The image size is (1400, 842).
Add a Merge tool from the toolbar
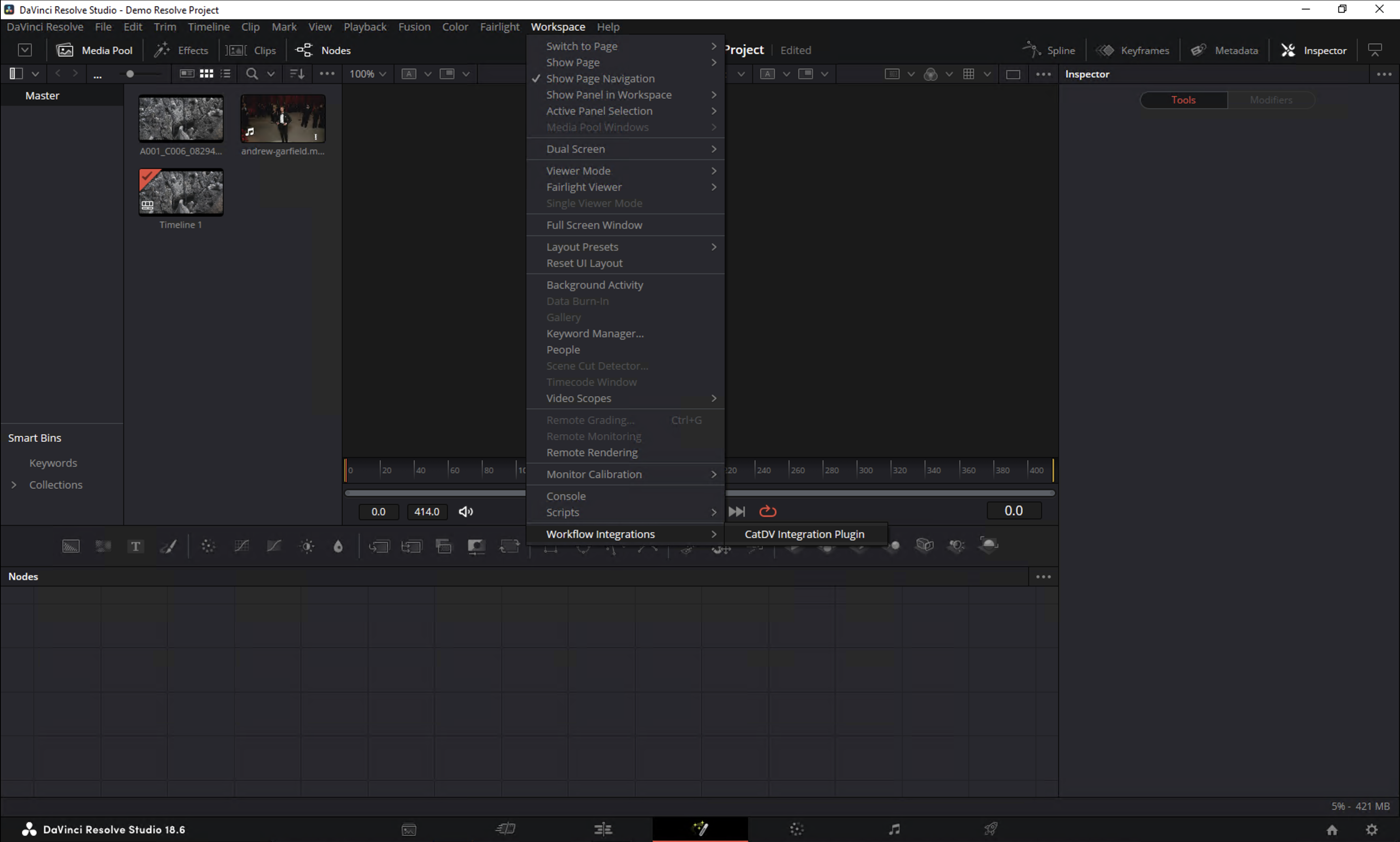pos(379,546)
